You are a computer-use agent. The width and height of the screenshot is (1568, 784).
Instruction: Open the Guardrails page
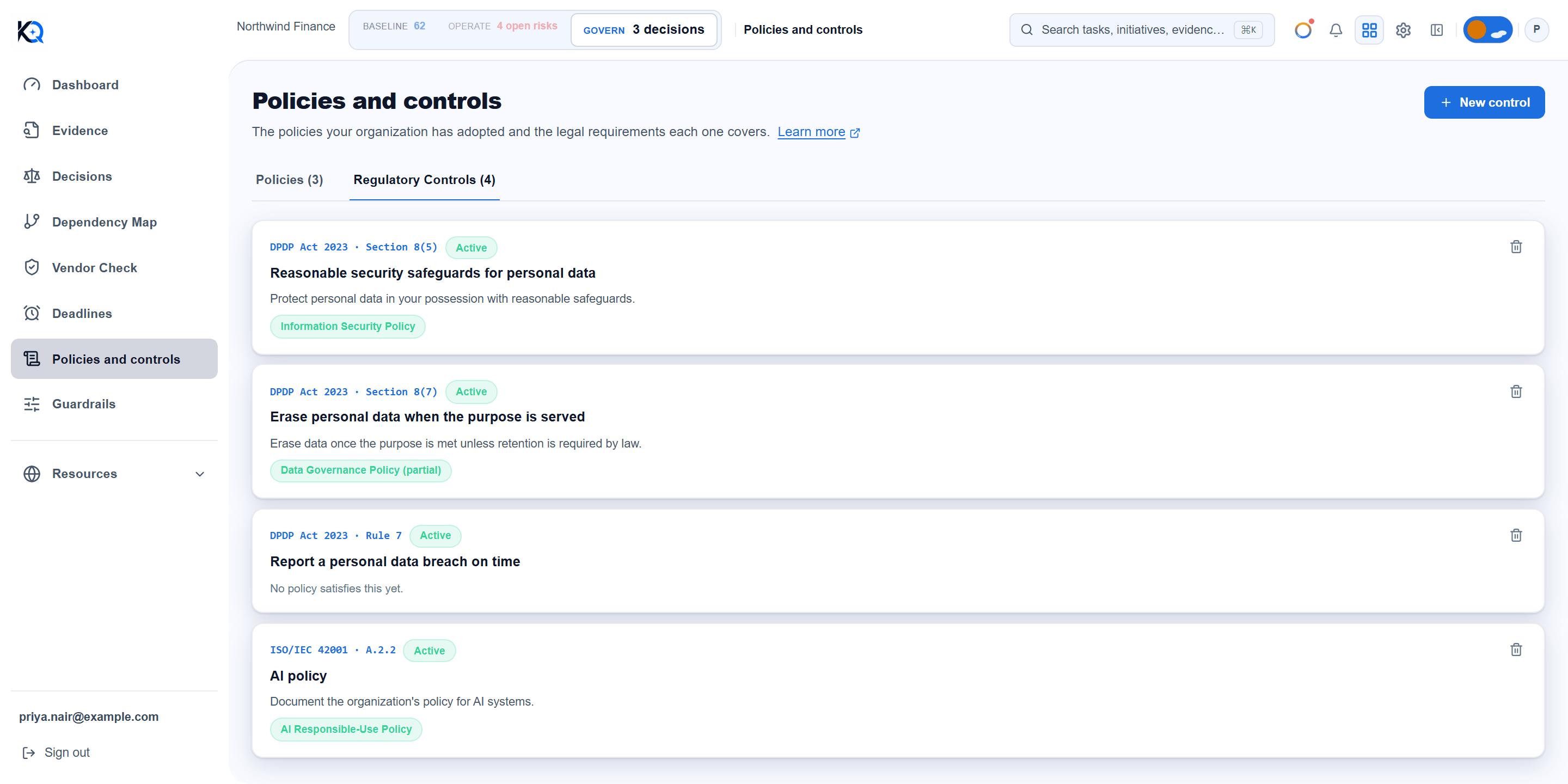point(114,403)
